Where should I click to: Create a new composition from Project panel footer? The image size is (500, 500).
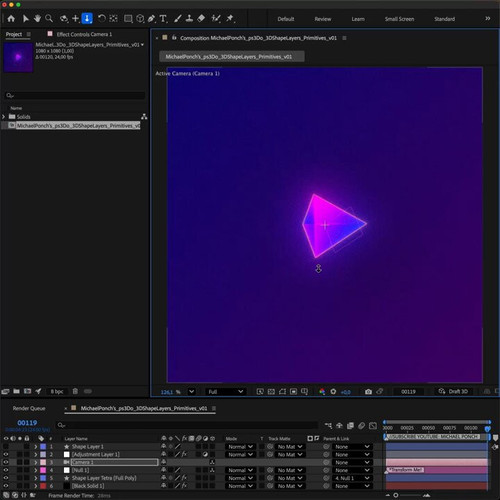tap(28, 391)
